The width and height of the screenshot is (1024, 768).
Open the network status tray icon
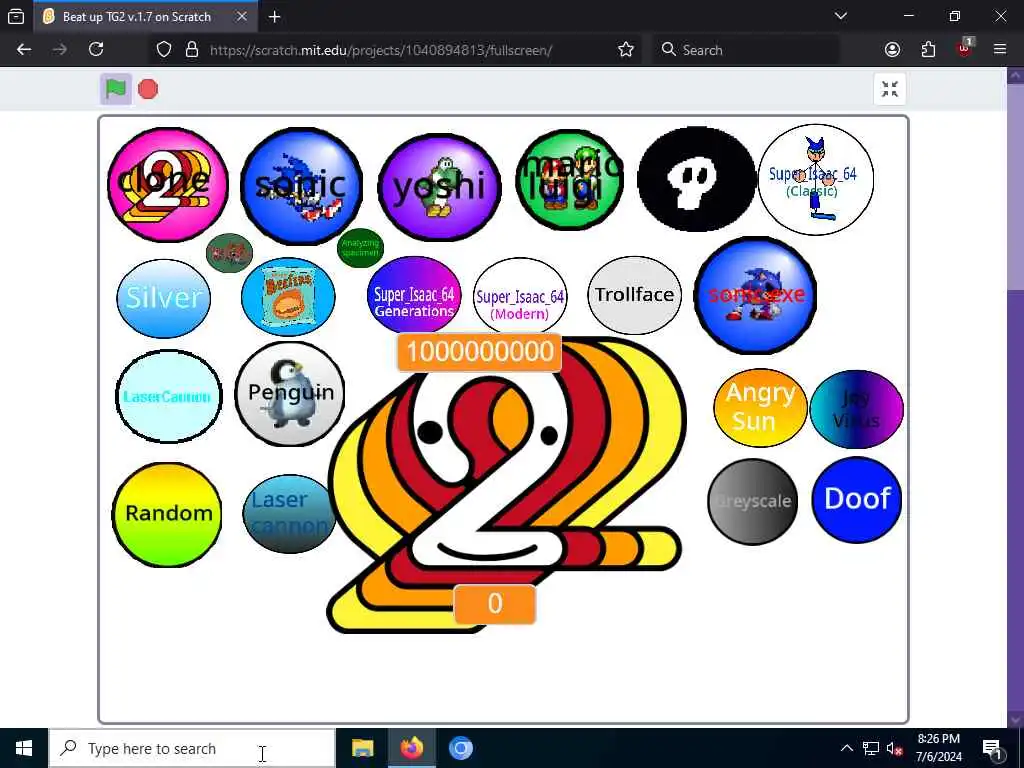(x=871, y=748)
